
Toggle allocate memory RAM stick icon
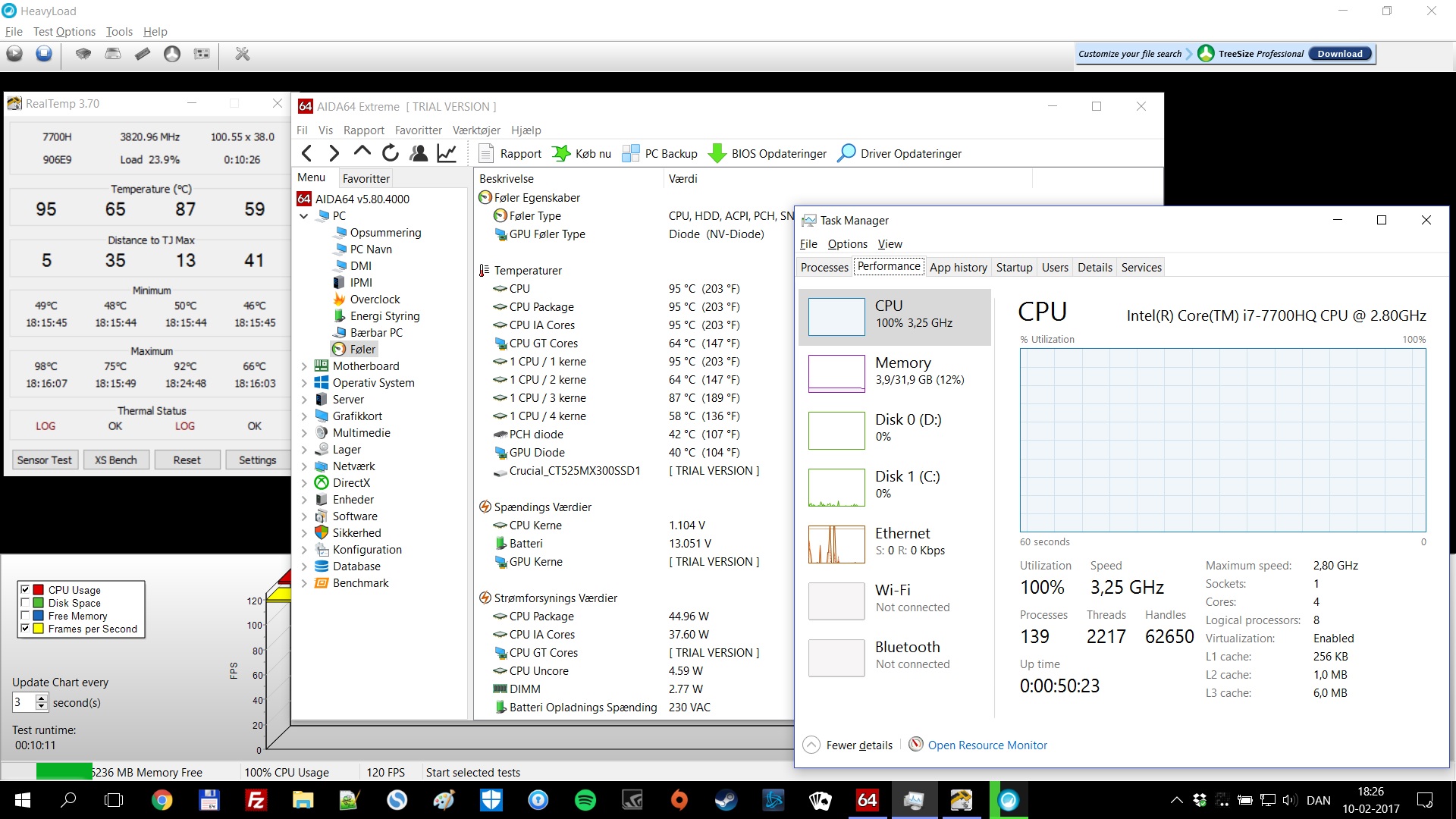point(143,54)
